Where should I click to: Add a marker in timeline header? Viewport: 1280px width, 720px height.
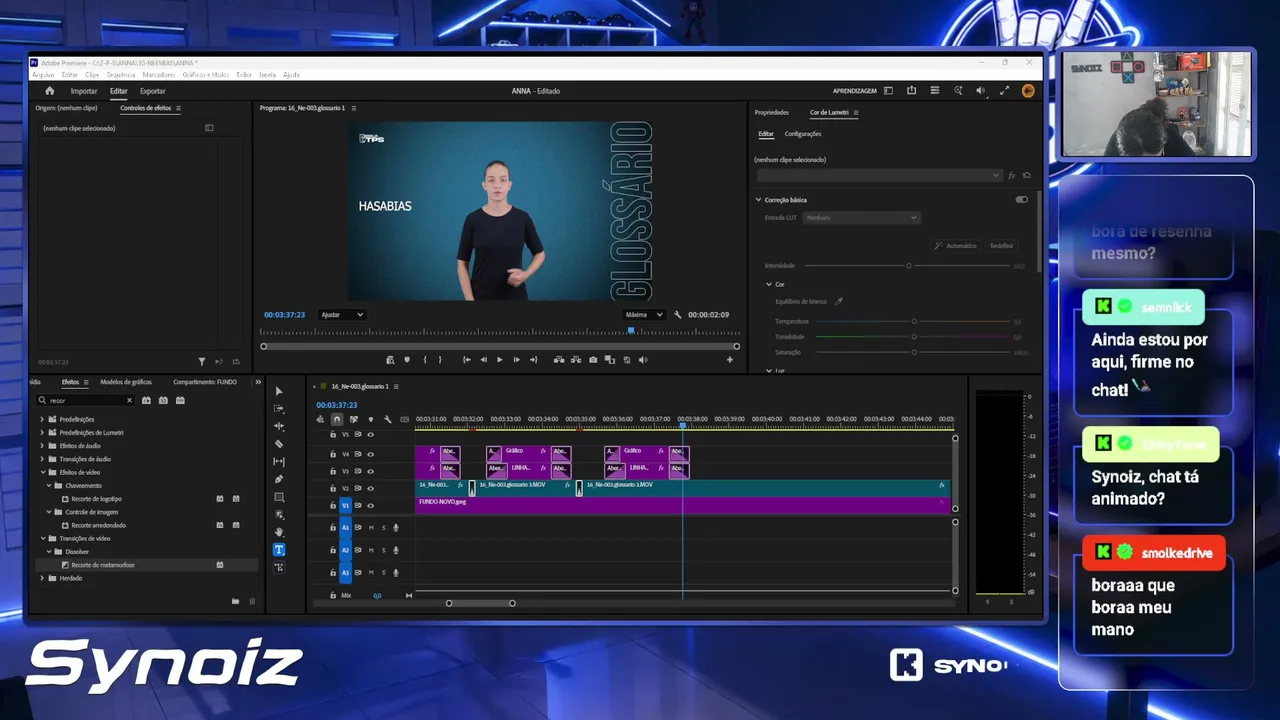[370, 419]
